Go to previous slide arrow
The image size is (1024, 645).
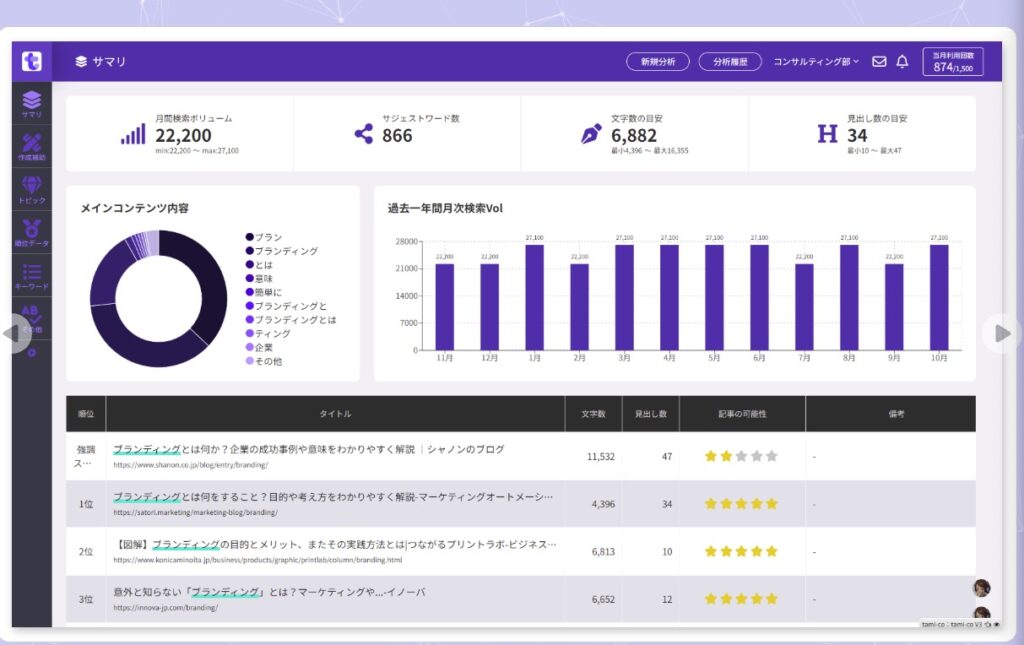click(x=15, y=333)
